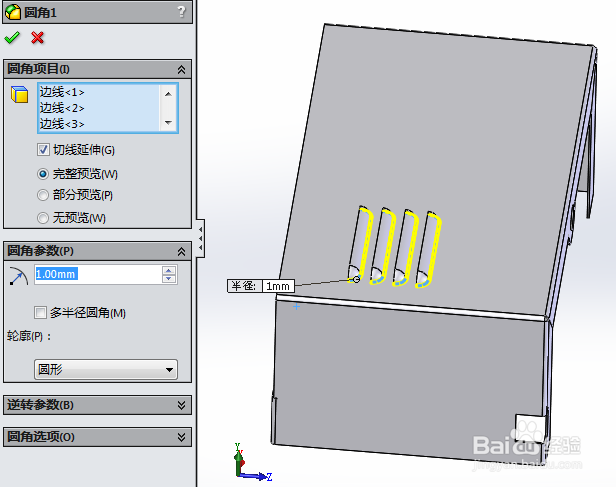
Task: Collapse the property panel using the side handle
Action: coord(200,238)
